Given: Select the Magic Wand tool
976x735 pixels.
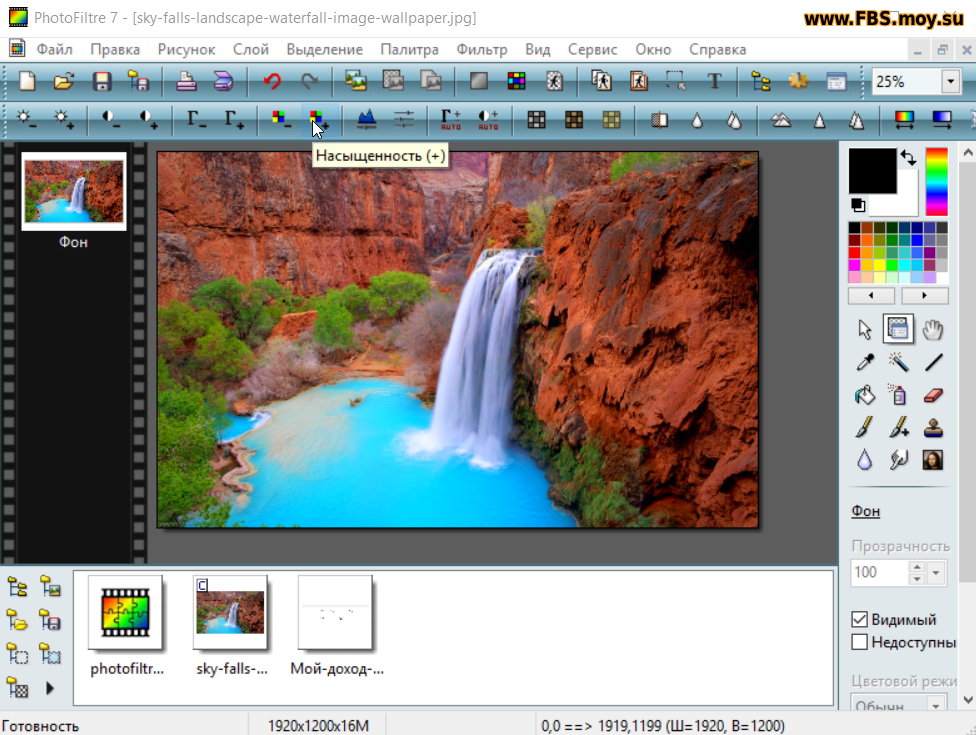Looking at the screenshot, I should pyautogui.click(x=898, y=362).
